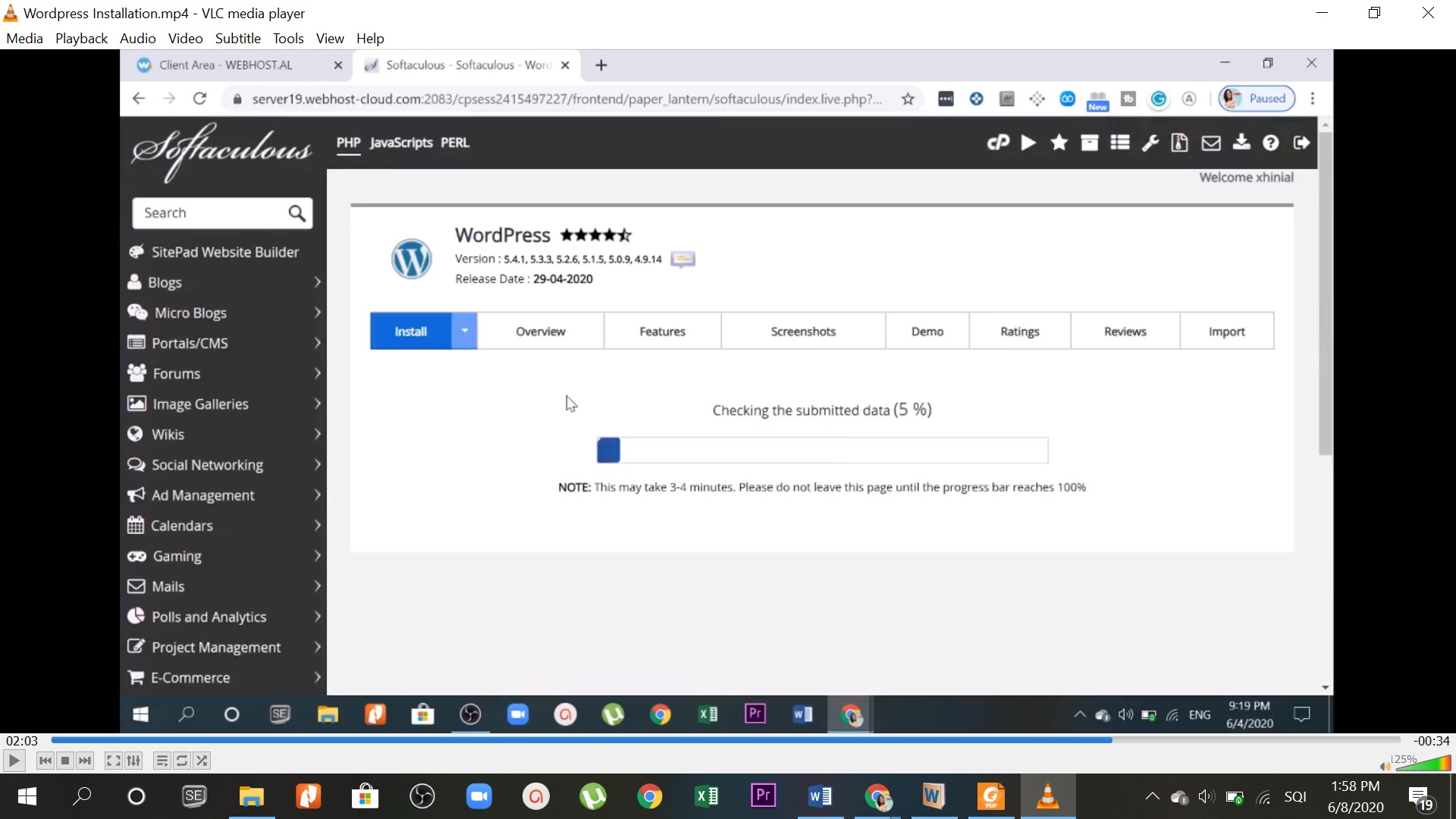The height and width of the screenshot is (819, 1456).
Task: Toggle VLC fullscreen mode
Action: (x=113, y=761)
